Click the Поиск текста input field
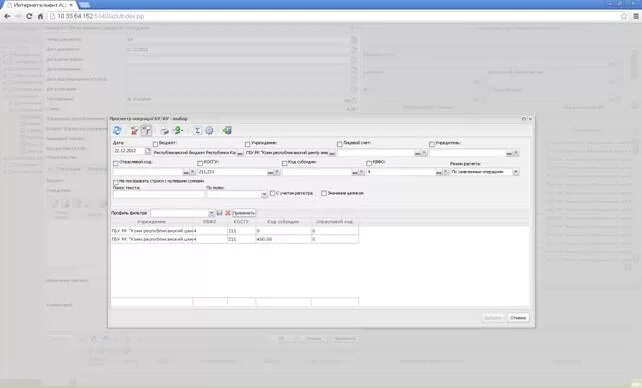642x388 pixels. coord(158,195)
